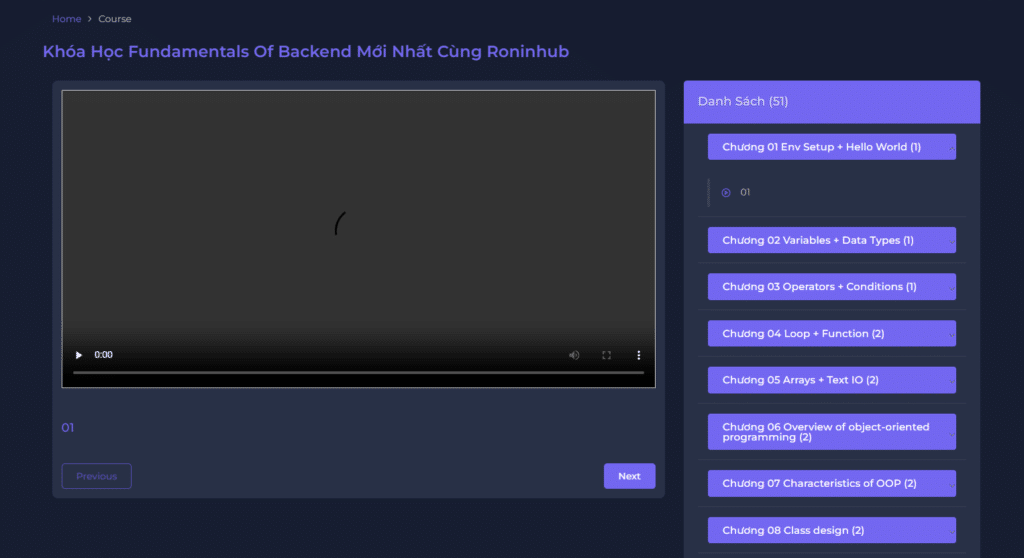
Task: Go to the Next lesson
Action: click(630, 476)
